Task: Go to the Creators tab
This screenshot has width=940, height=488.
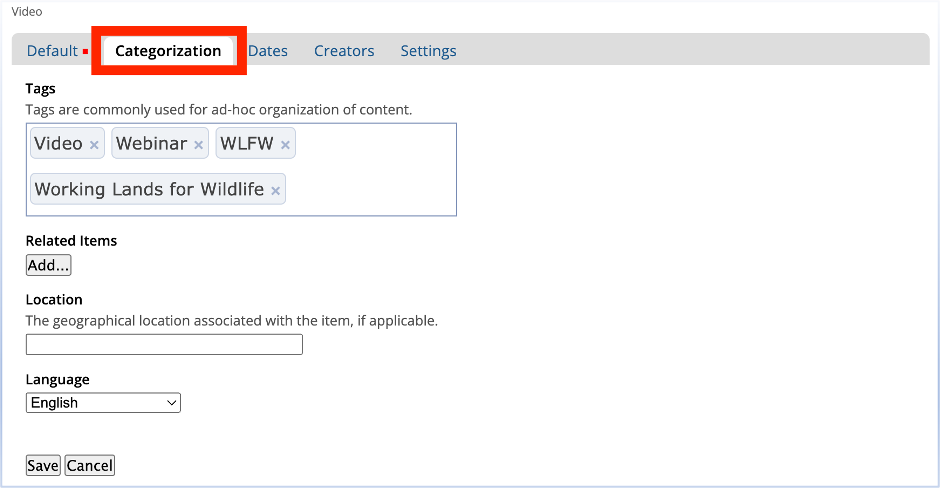Action: click(x=344, y=51)
